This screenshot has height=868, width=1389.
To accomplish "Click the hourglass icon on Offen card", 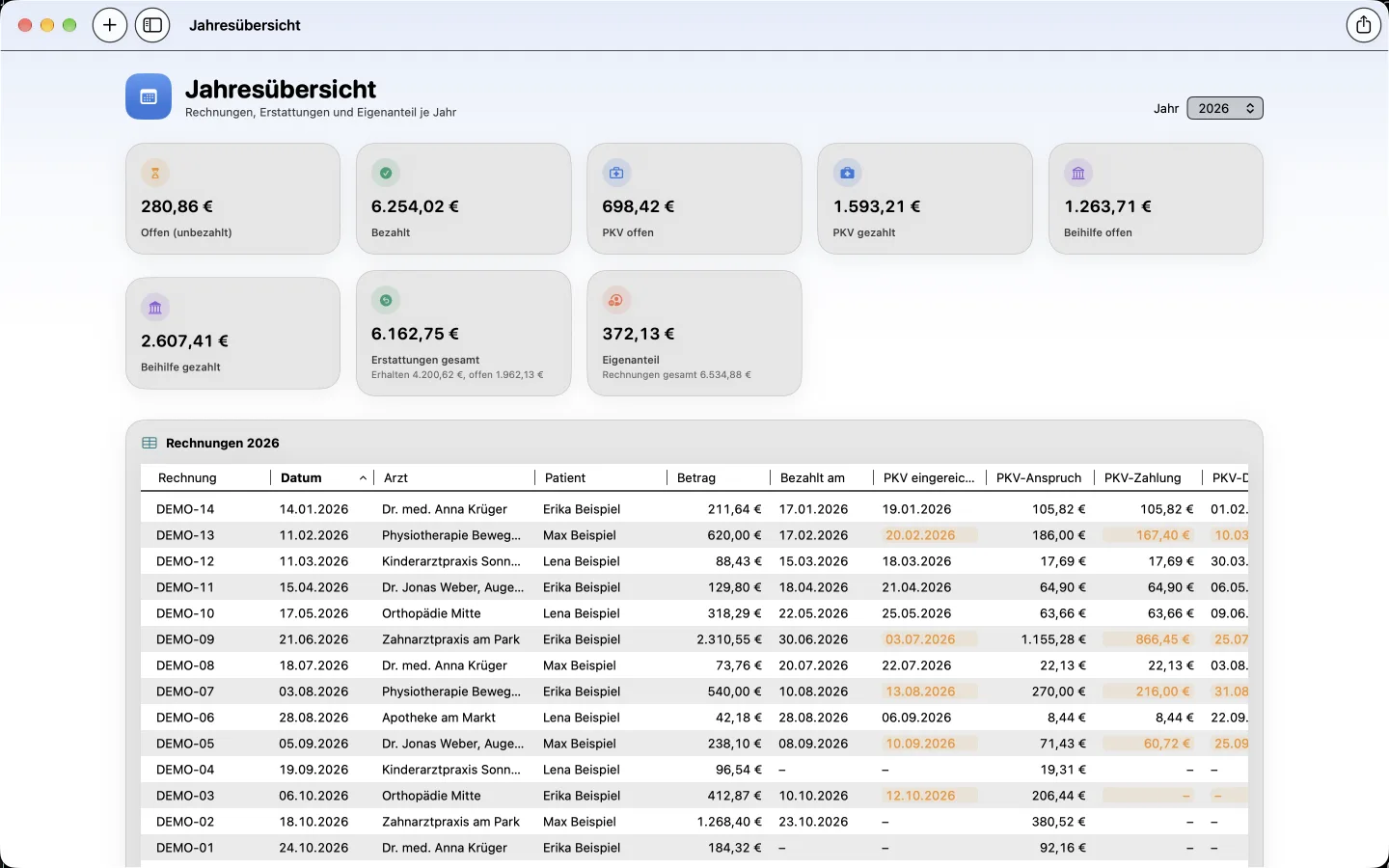I will 155,173.
